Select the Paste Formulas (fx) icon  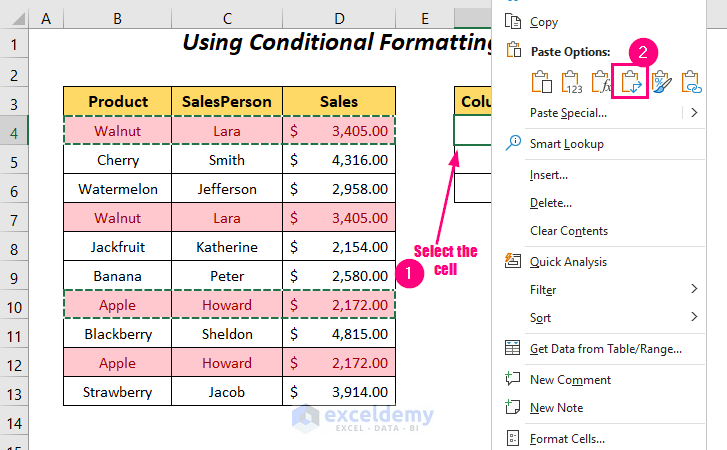pos(601,81)
